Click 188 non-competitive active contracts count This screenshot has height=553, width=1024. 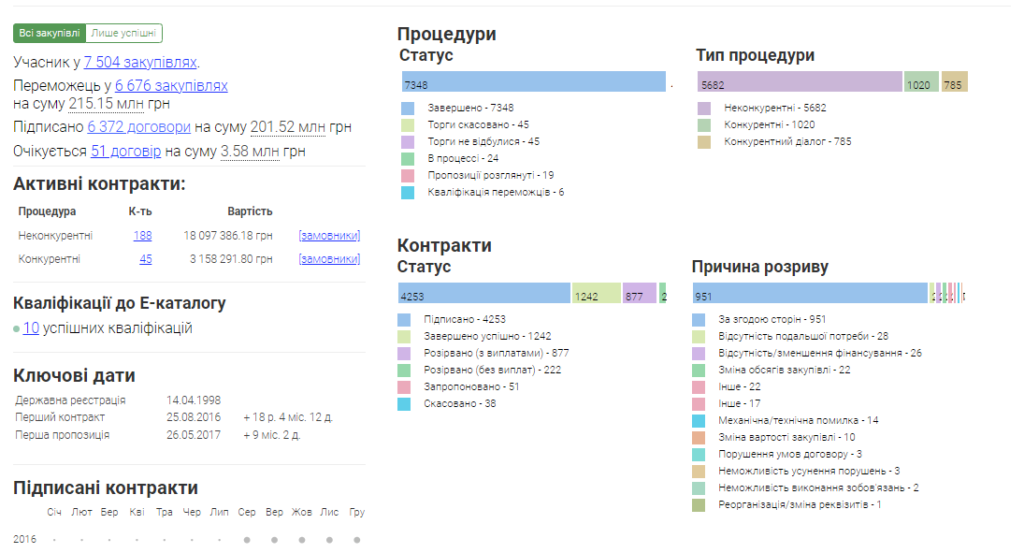[x=142, y=235]
